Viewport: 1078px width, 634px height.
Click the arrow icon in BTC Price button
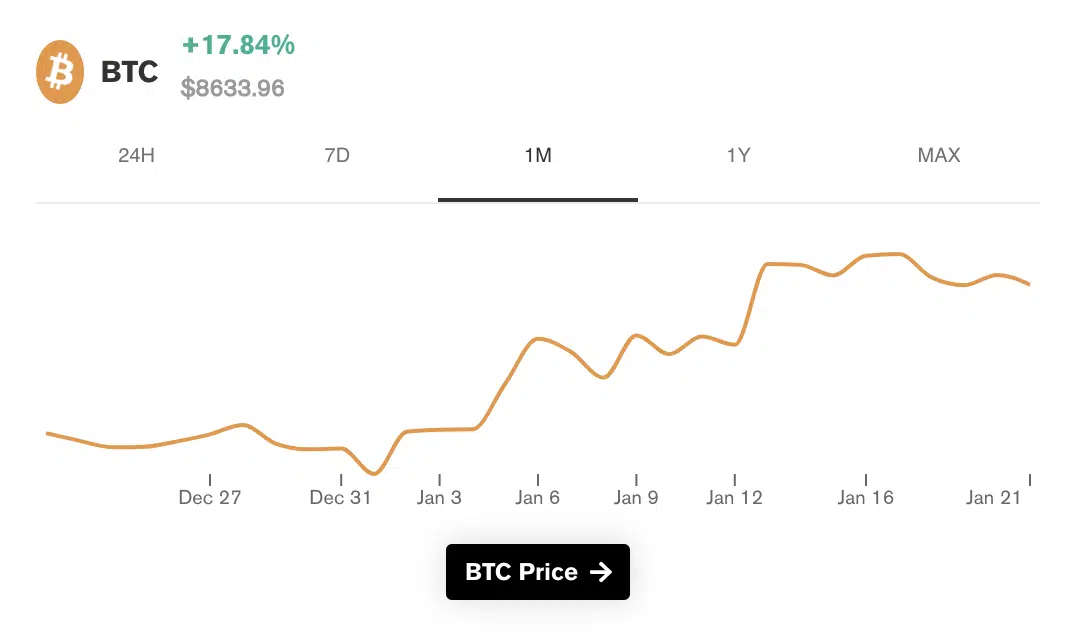(x=600, y=572)
